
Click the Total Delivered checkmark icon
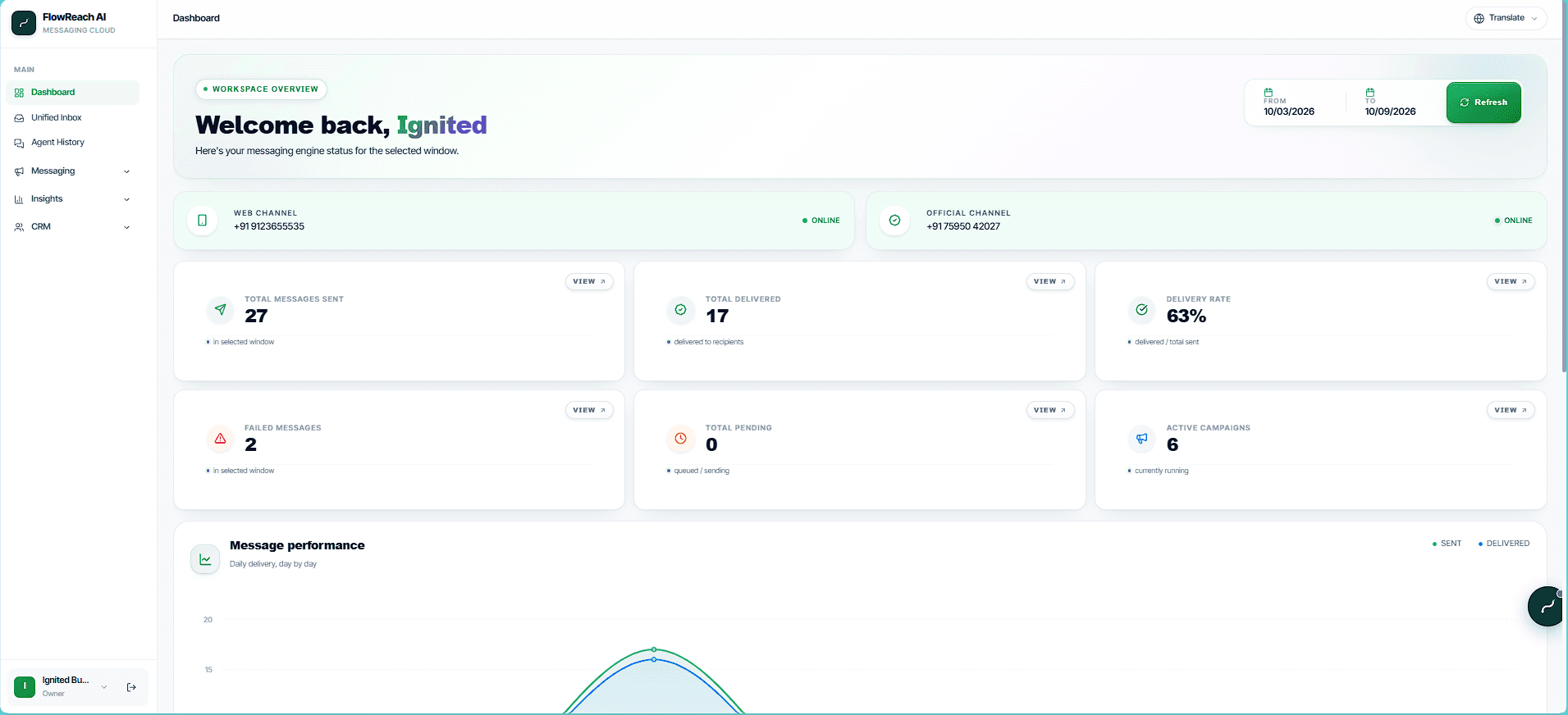(x=681, y=310)
